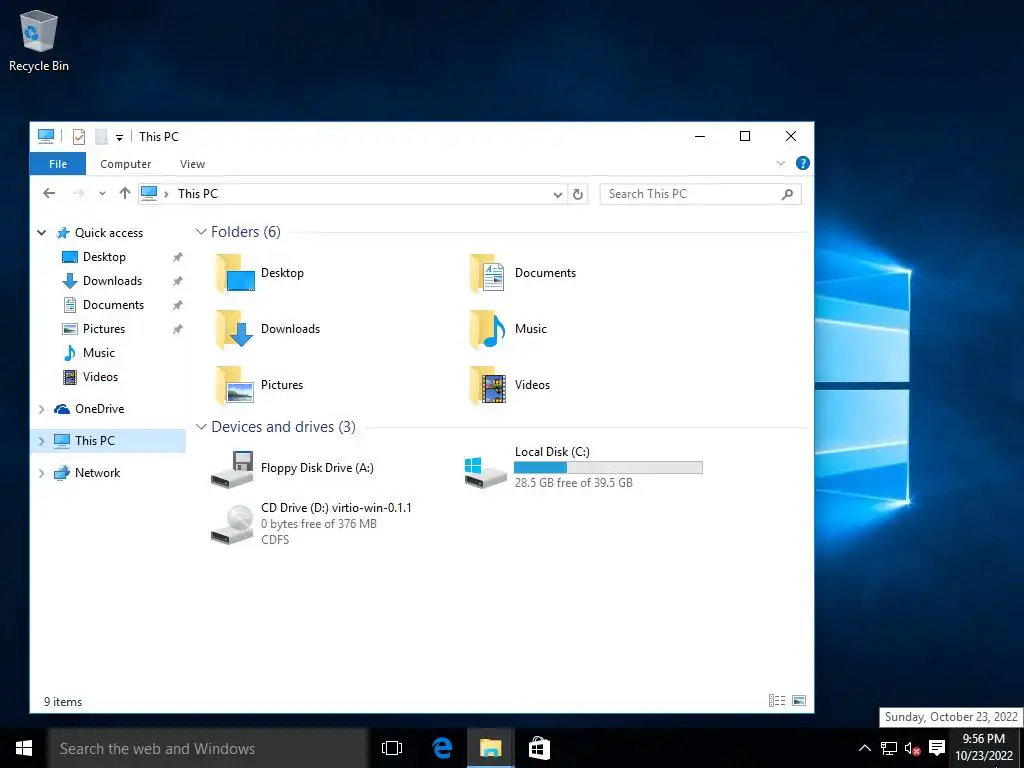Open the File menu tab
Viewport: 1024px width, 768px height.
point(57,164)
